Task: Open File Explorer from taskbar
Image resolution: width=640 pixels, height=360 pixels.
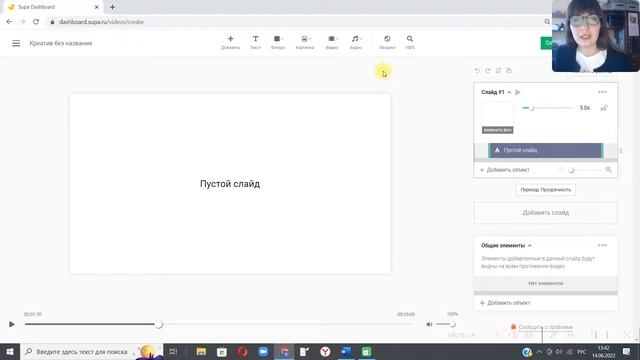Action: (201, 351)
